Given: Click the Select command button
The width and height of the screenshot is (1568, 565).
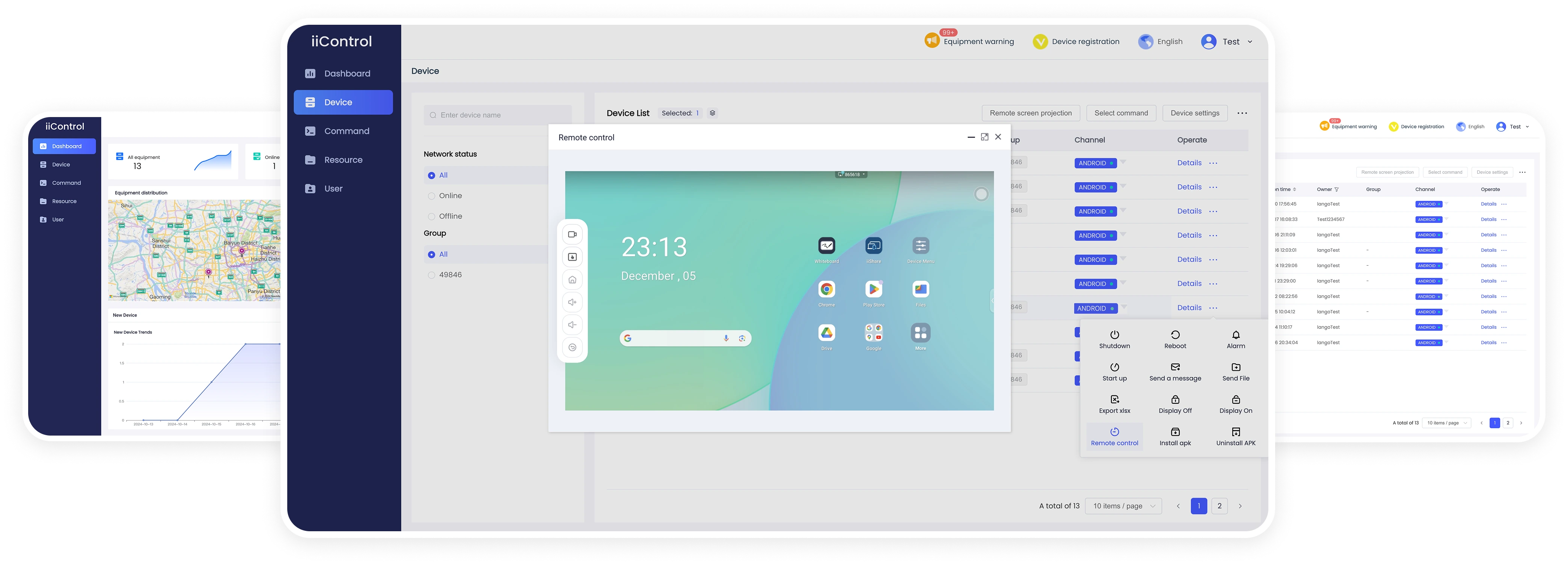Looking at the screenshot, I should pyautogui.click(x=1121, y=112).
